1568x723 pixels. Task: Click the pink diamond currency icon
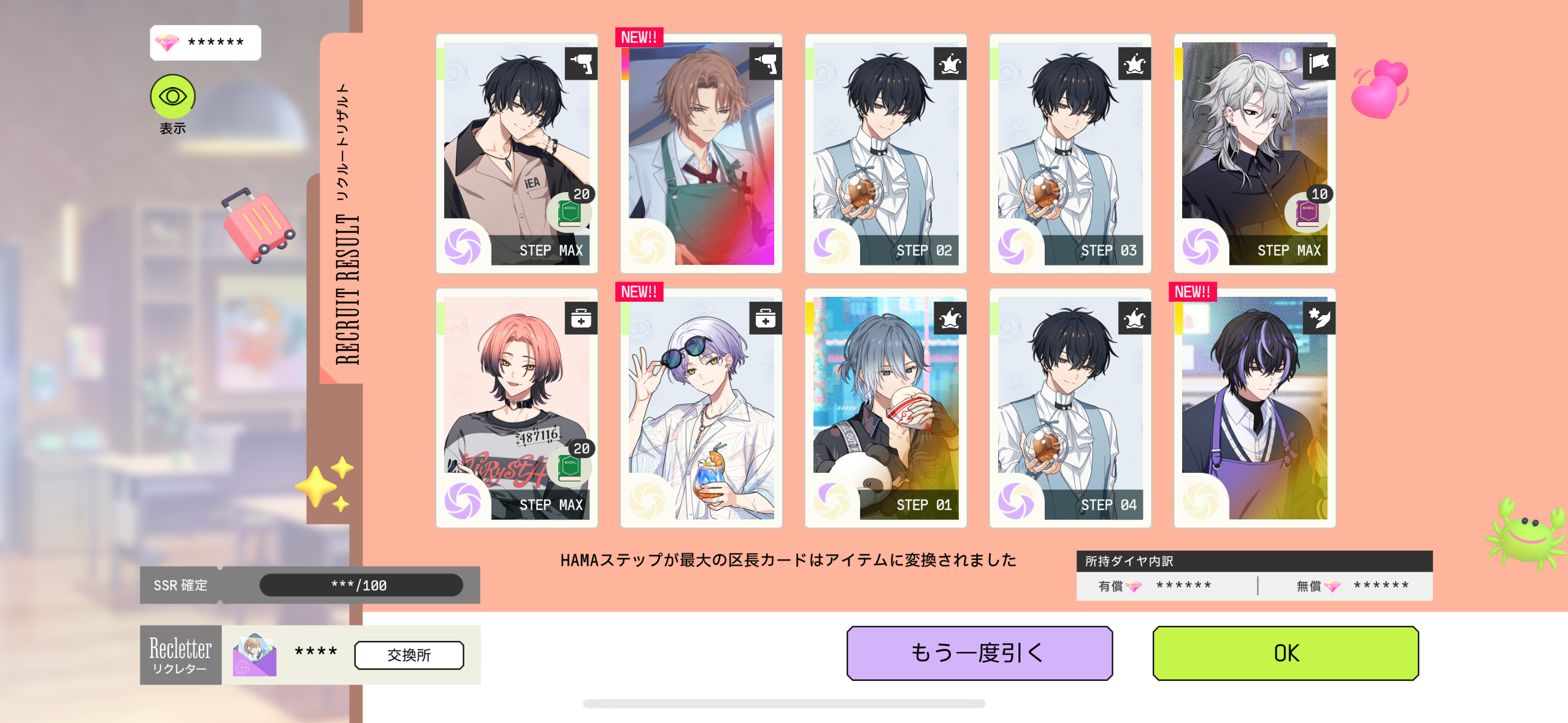(x=166, y=42)
